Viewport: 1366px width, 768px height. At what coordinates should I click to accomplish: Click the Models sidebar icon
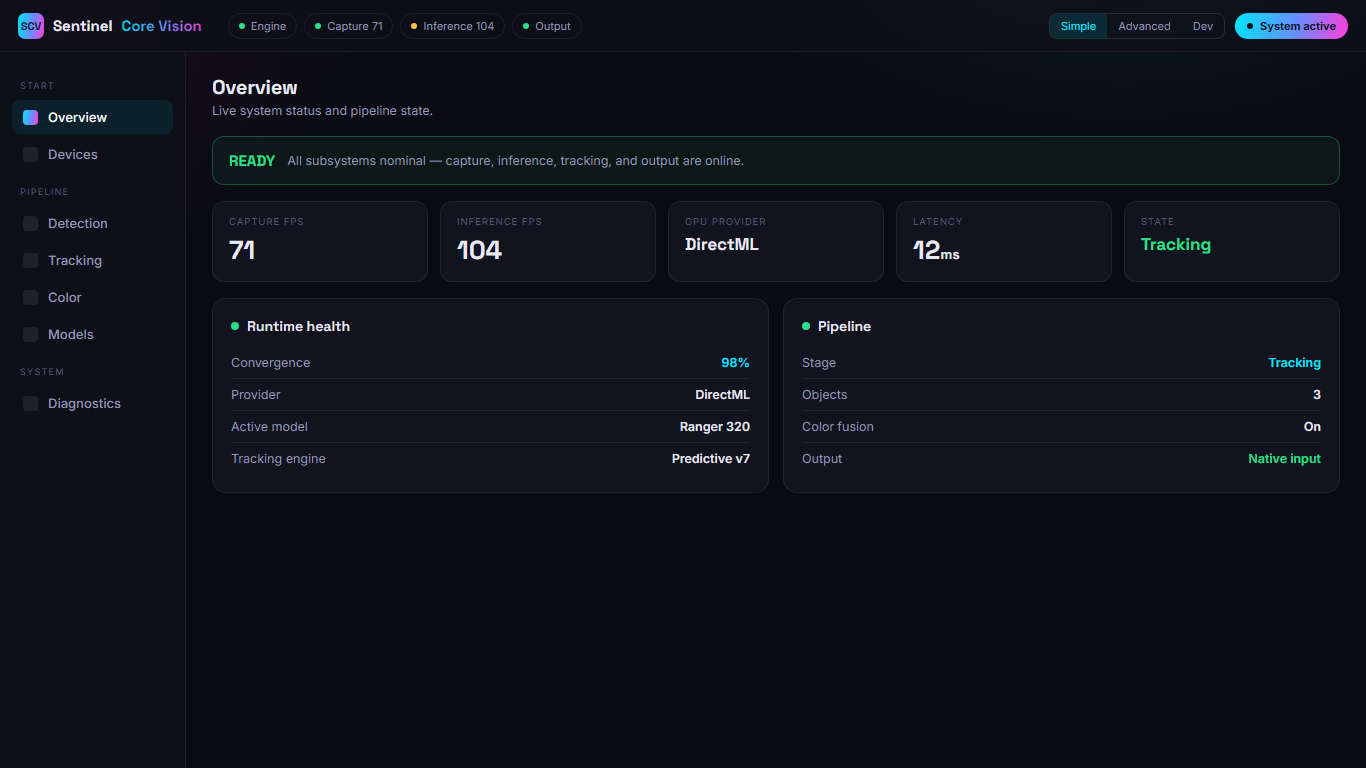tap(31, 334)
